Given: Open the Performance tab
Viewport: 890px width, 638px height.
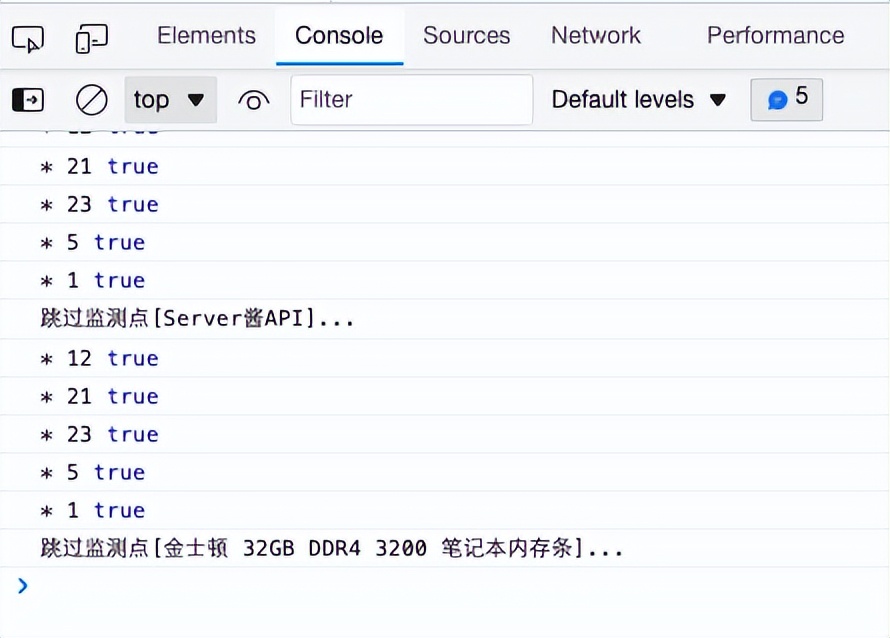Looking at the screenshot, I should coord(775,35).
